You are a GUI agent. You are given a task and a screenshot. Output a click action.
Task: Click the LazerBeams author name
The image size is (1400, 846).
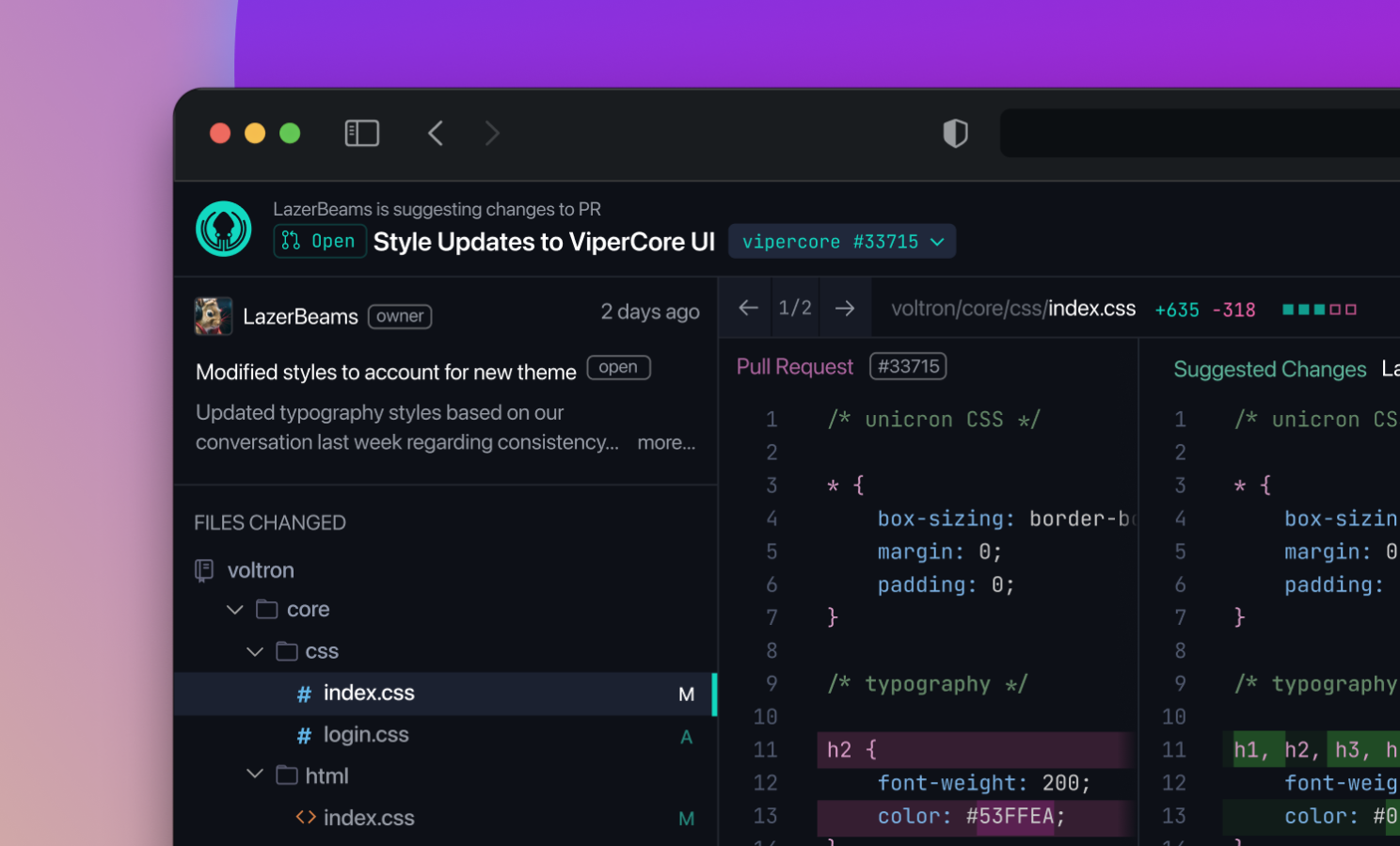[x=300, y=317]
